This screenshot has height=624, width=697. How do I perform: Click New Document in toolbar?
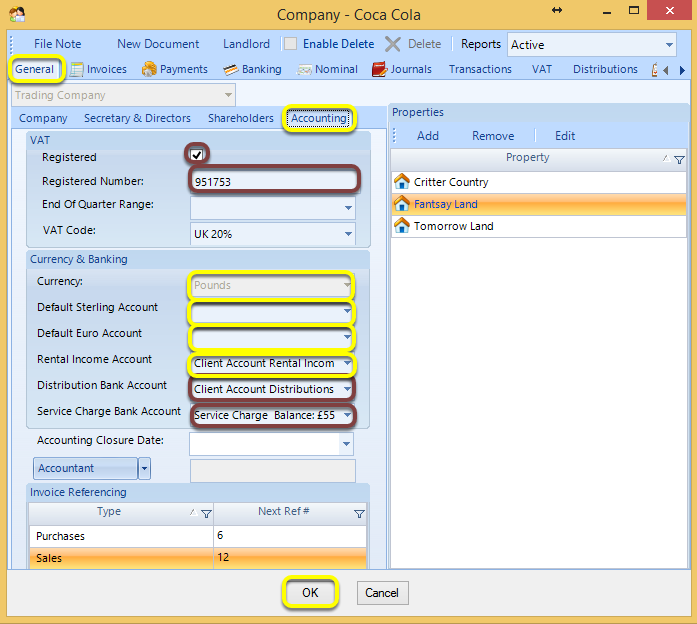click(158, 44)
